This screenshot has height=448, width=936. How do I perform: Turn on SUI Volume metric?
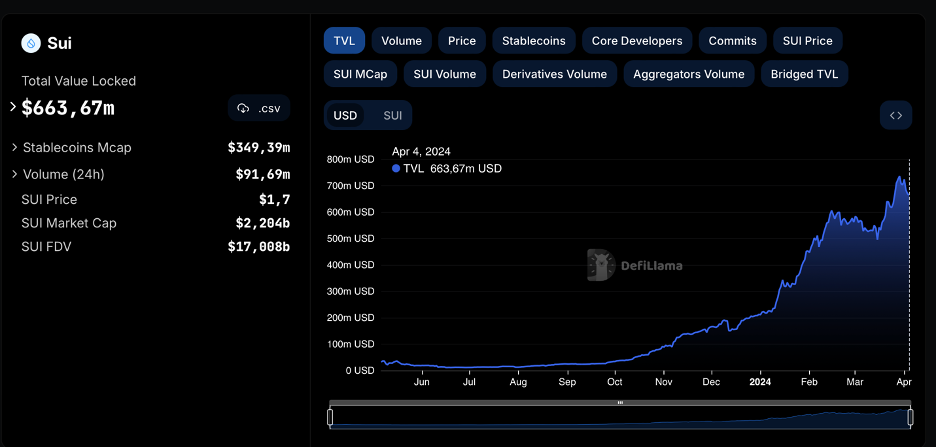coord(445,74)
